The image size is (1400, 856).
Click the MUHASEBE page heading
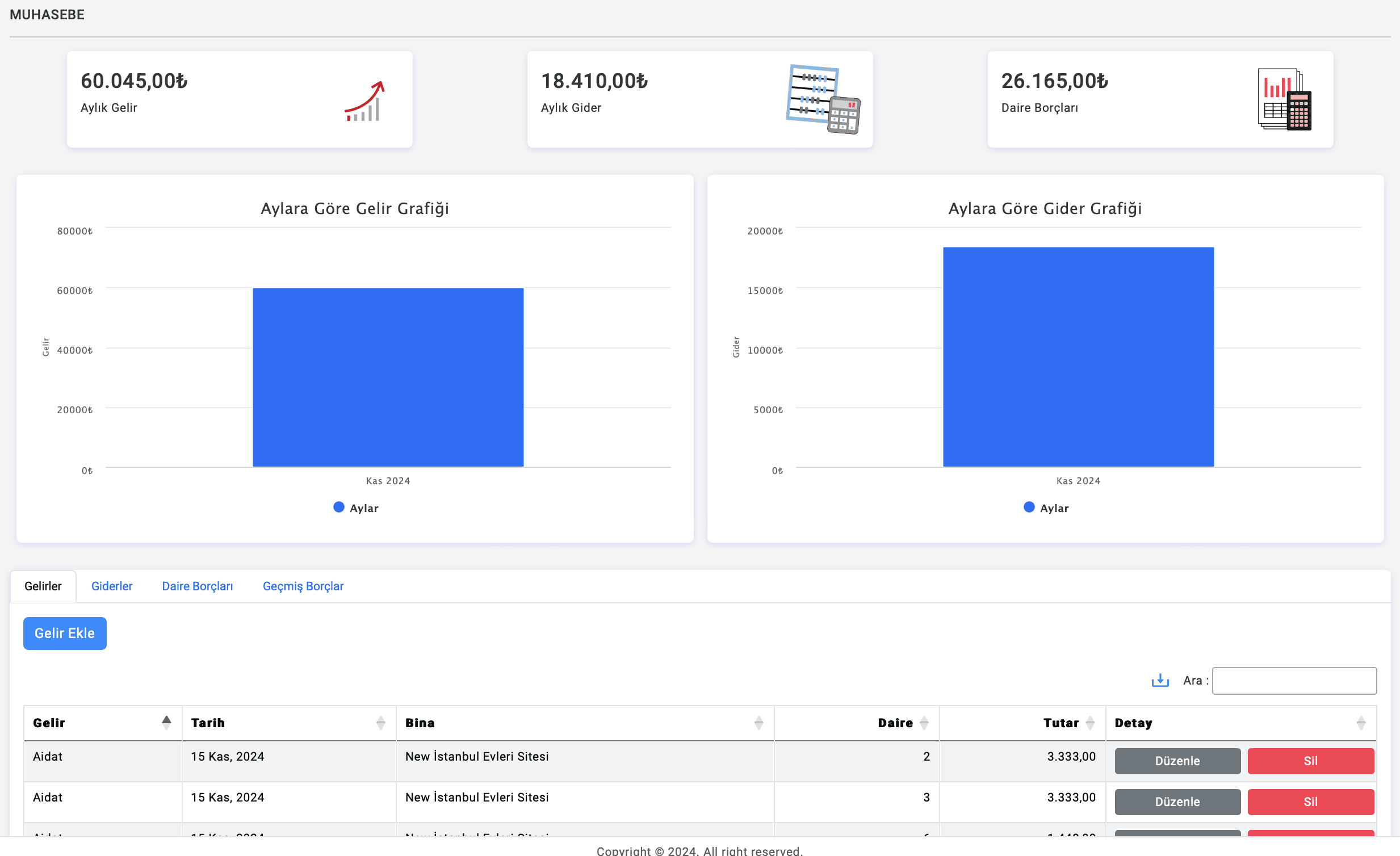pos(47,15)
